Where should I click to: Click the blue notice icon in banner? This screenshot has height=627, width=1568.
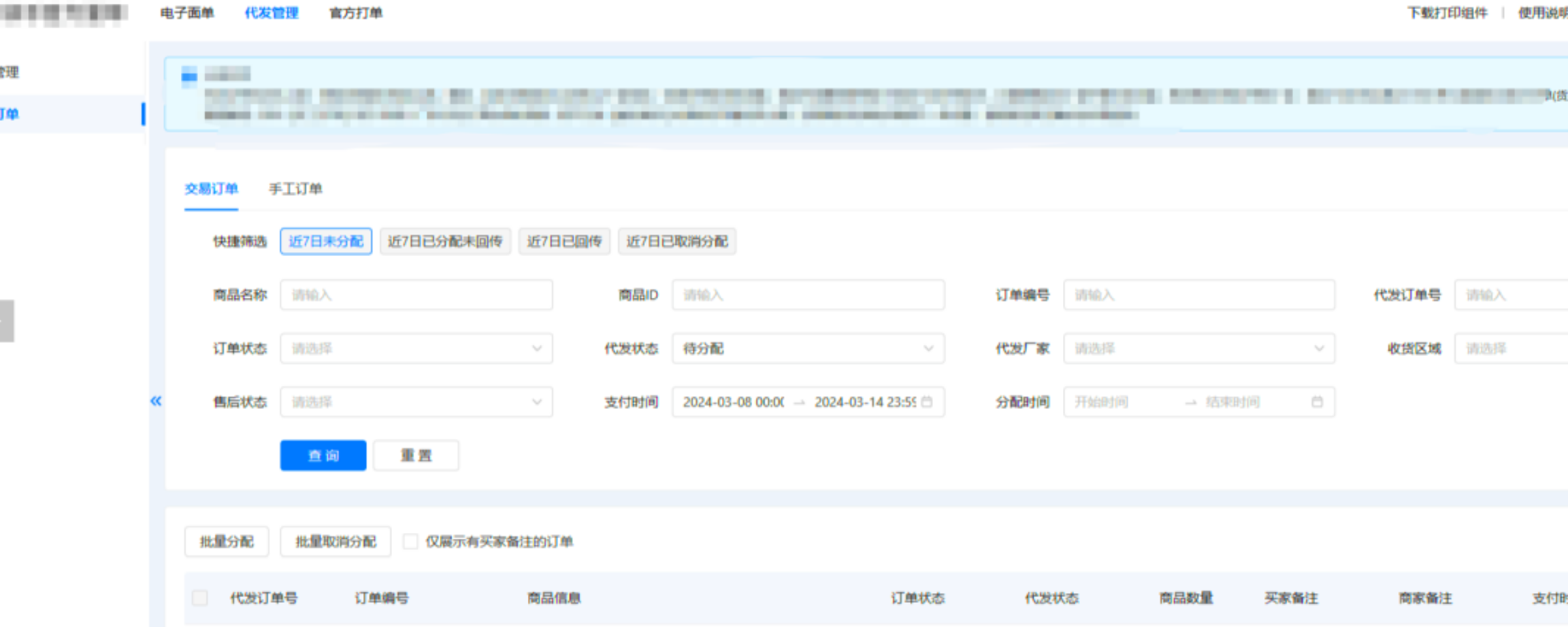coord(189,76)
